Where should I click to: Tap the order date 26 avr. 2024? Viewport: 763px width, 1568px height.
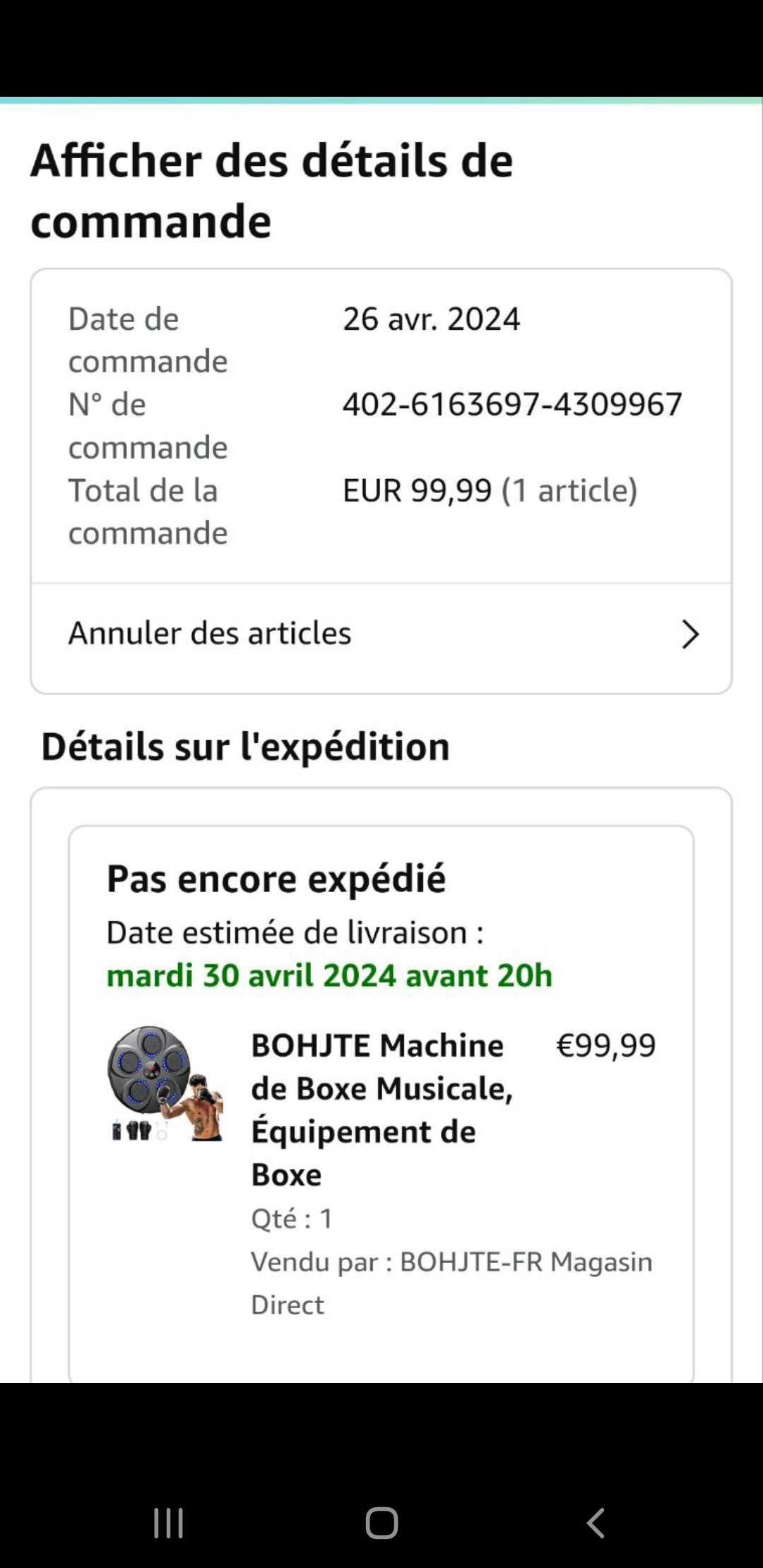tap(432, 319)
